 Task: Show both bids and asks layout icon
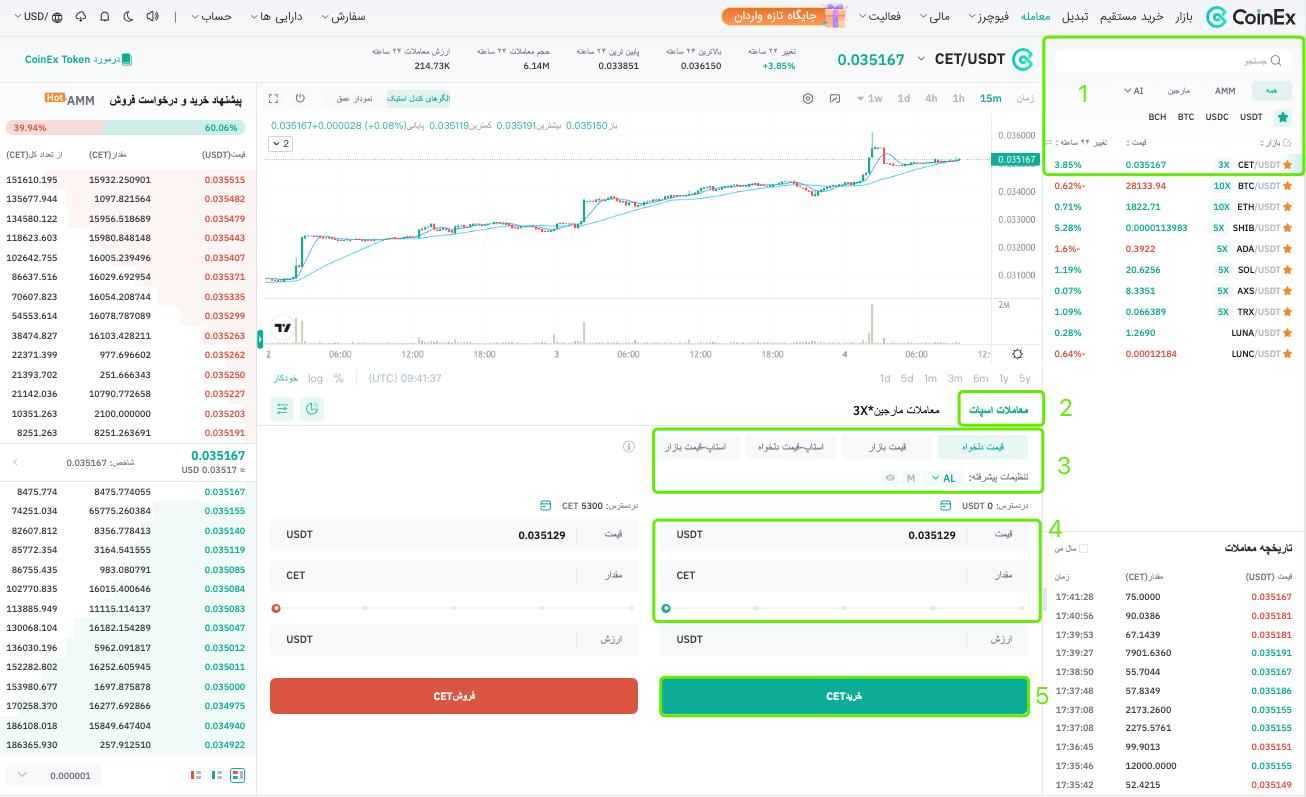[x=238, y=775]
